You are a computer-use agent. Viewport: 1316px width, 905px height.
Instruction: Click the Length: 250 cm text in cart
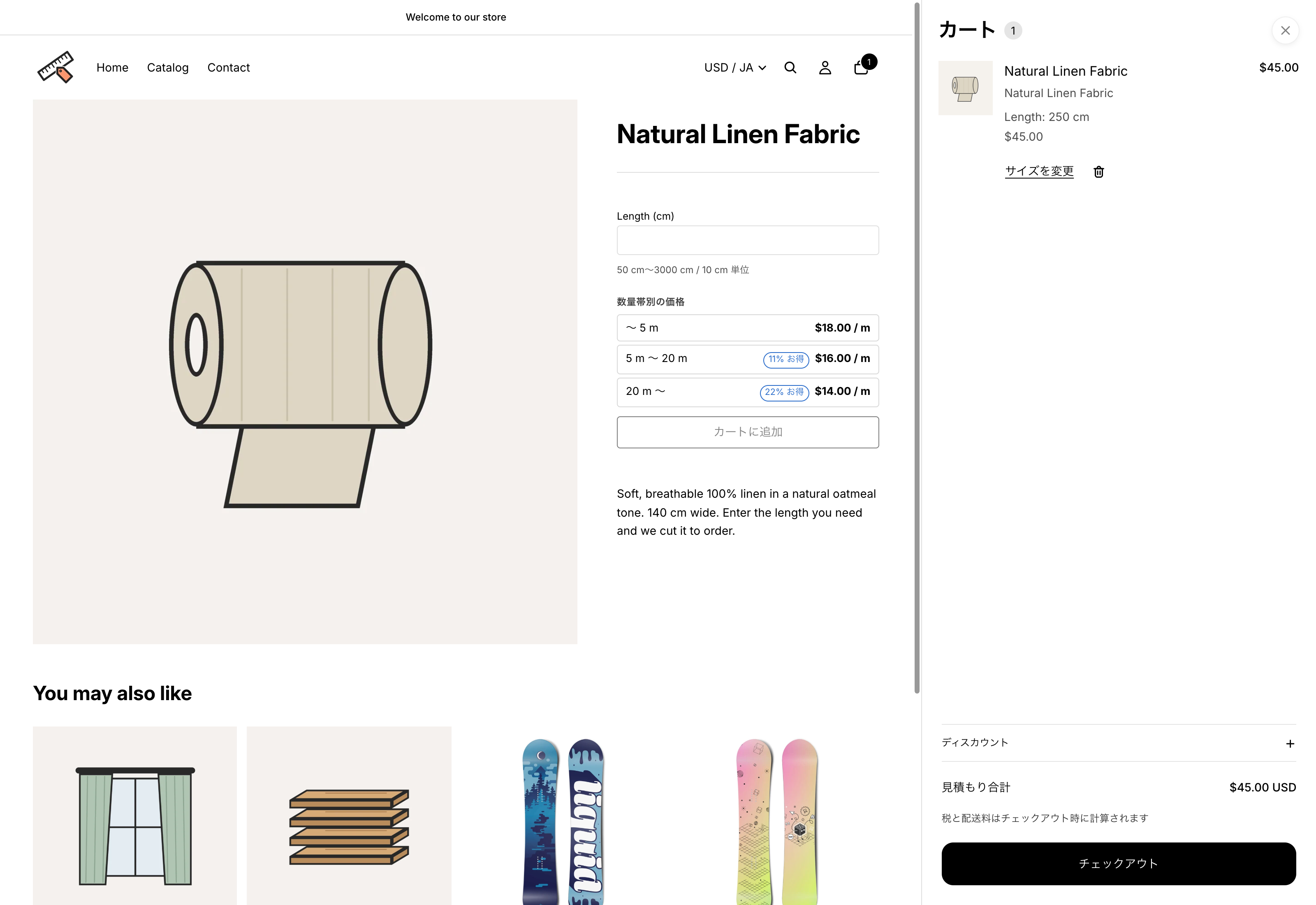(1046, 117)
